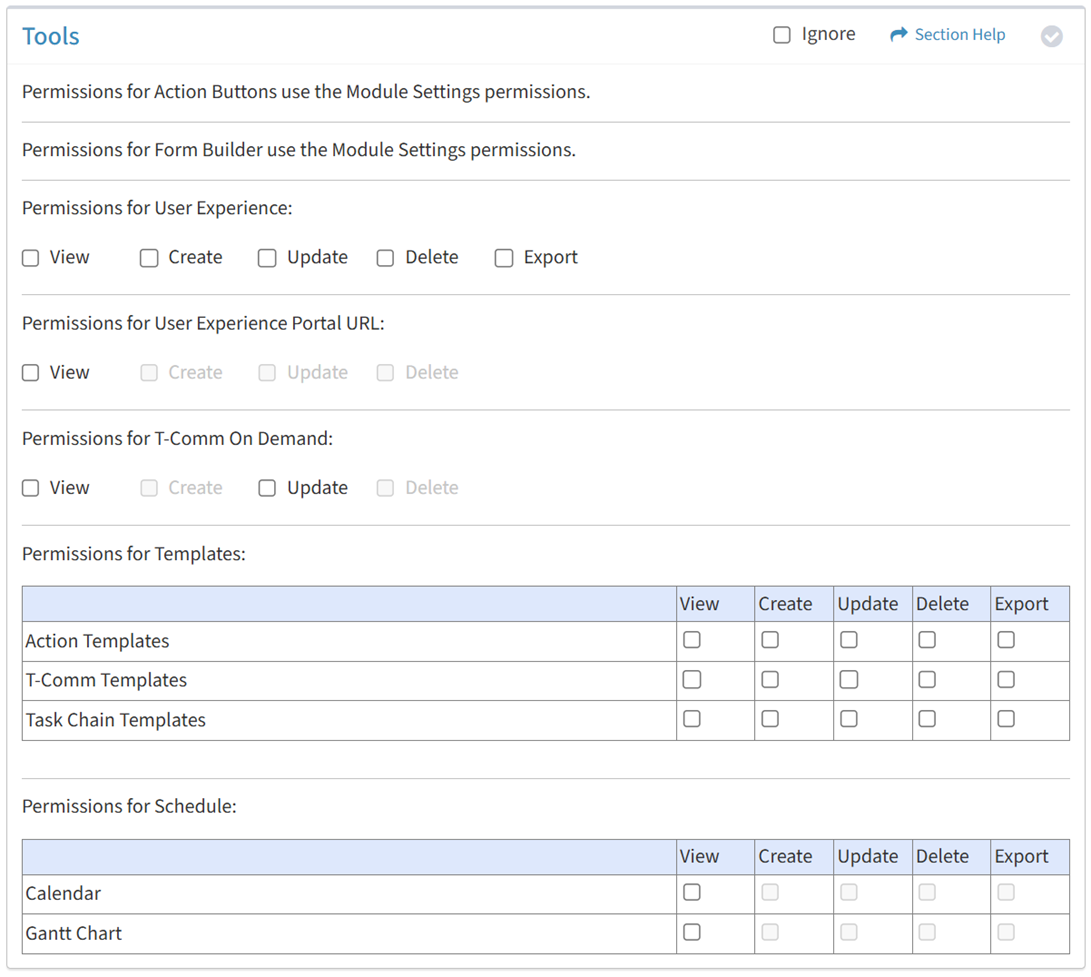Click the Tools section heading
Image resolution: width=1091 pixels, height=977 pixels.
coord(51,36)
